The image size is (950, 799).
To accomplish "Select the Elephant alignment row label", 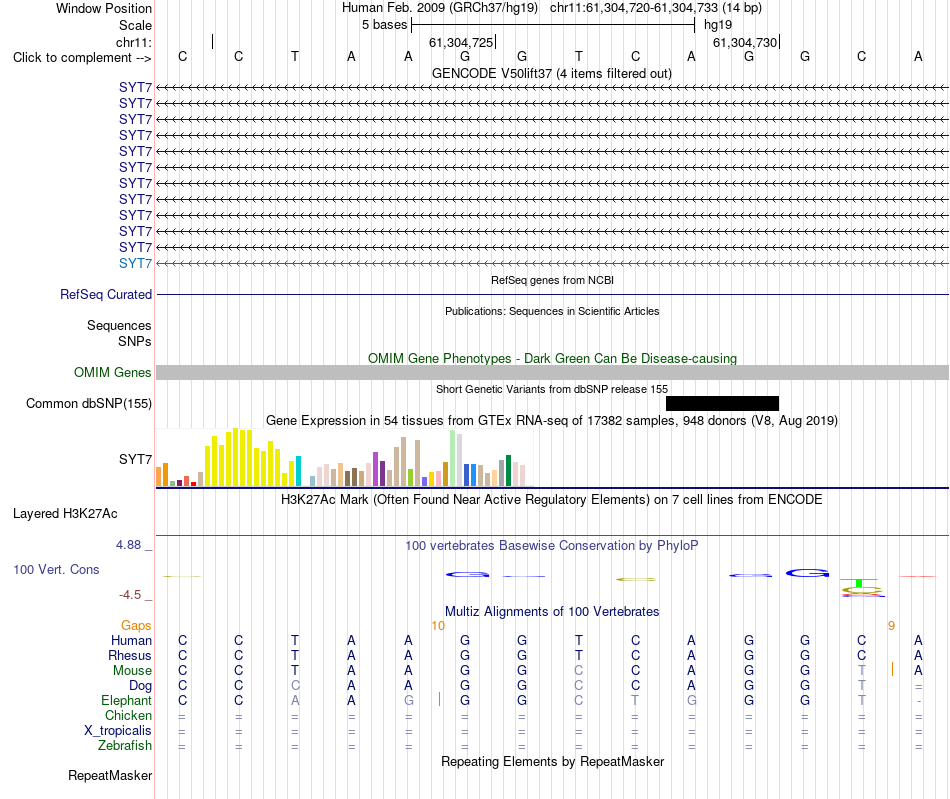I will tap(126, 701).
